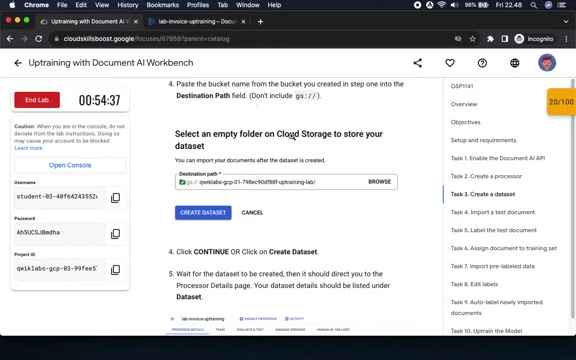Click the tracking protection eye icon
This screenshot has height=360, width=576.
coord(458,39)
